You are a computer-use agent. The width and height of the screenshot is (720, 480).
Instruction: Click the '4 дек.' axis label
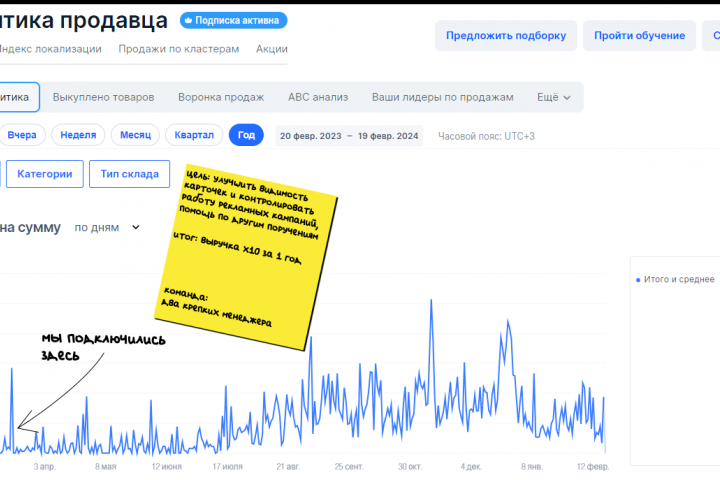[x=471, y=467]
